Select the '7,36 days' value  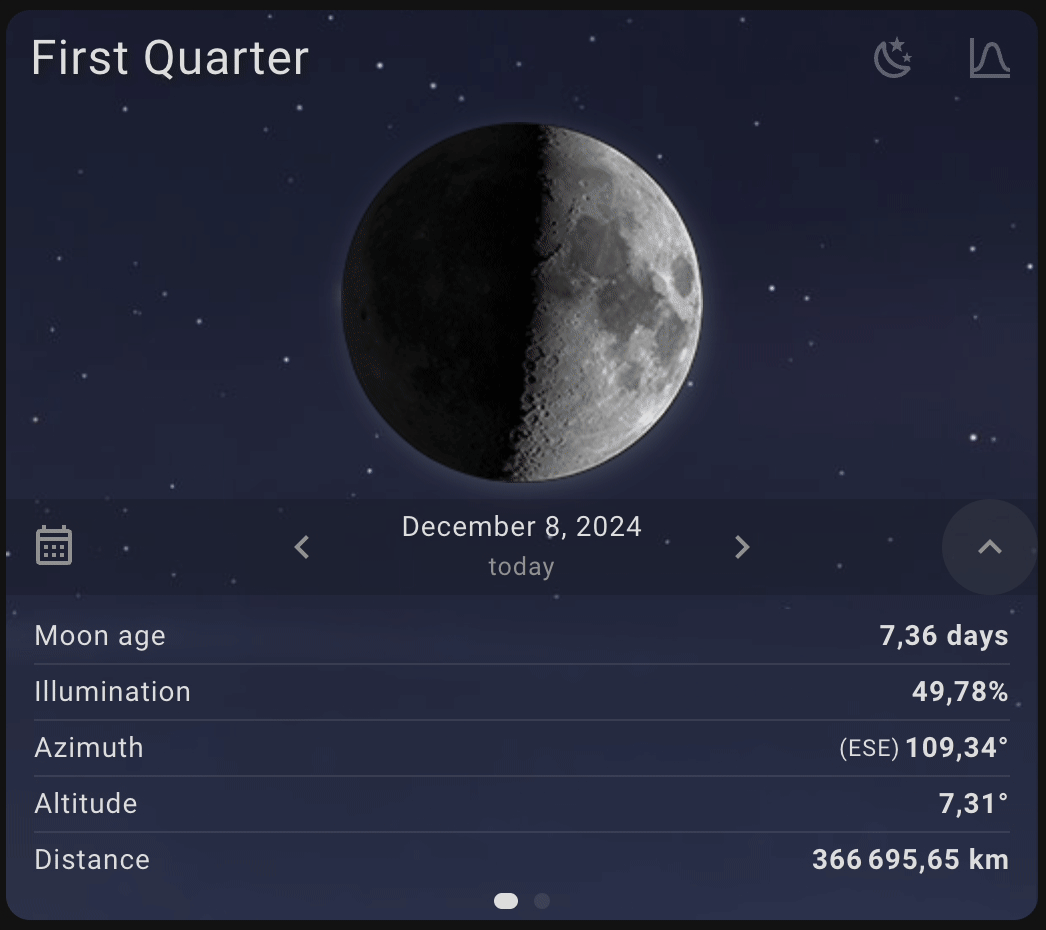tap(943, 636)
